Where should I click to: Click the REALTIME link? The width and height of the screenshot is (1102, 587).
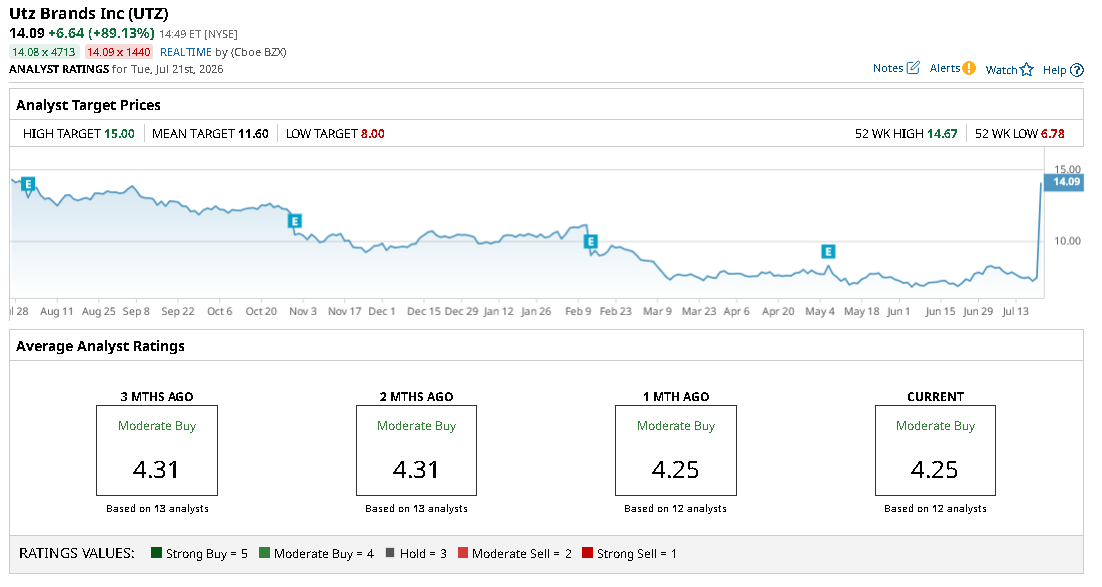pyautogui.click(x=186, y=52)
